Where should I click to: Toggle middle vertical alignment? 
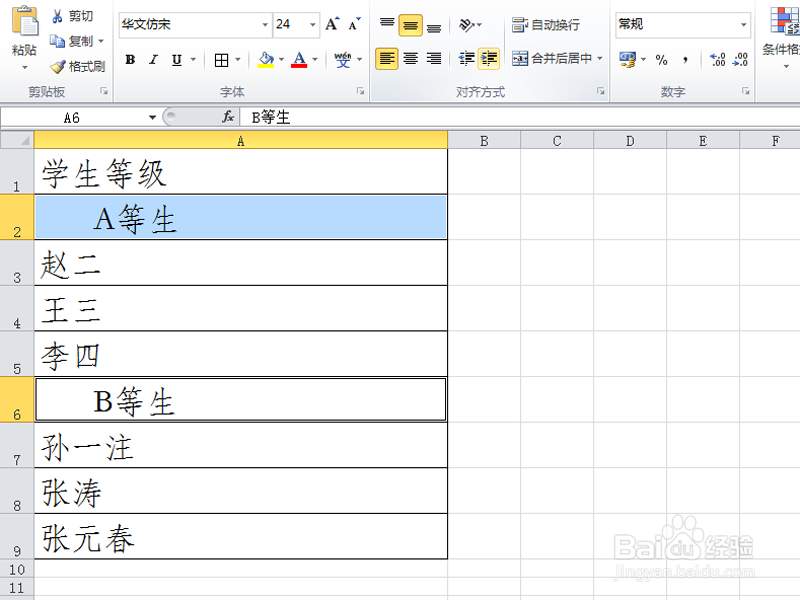click(410, 25)
